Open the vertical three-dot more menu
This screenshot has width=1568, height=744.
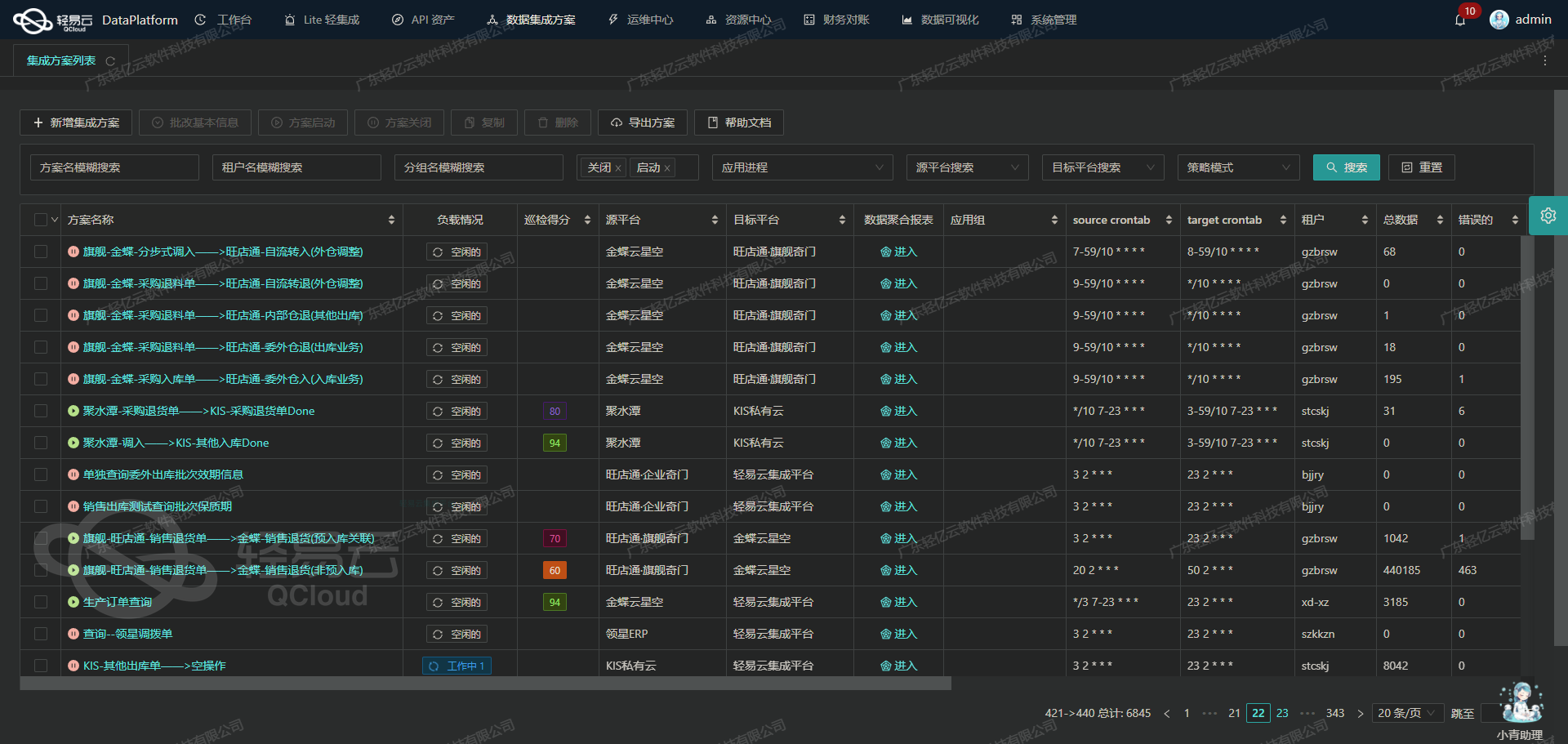[1544, 61]
